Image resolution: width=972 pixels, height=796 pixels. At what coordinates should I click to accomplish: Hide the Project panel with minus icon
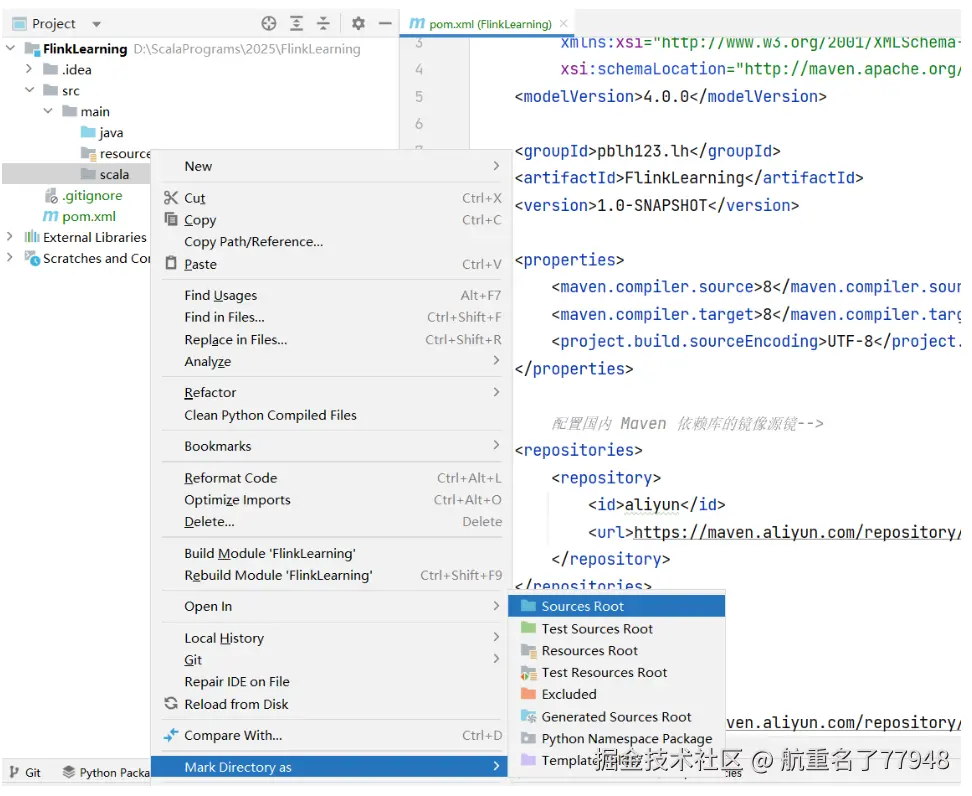point(385,24)
